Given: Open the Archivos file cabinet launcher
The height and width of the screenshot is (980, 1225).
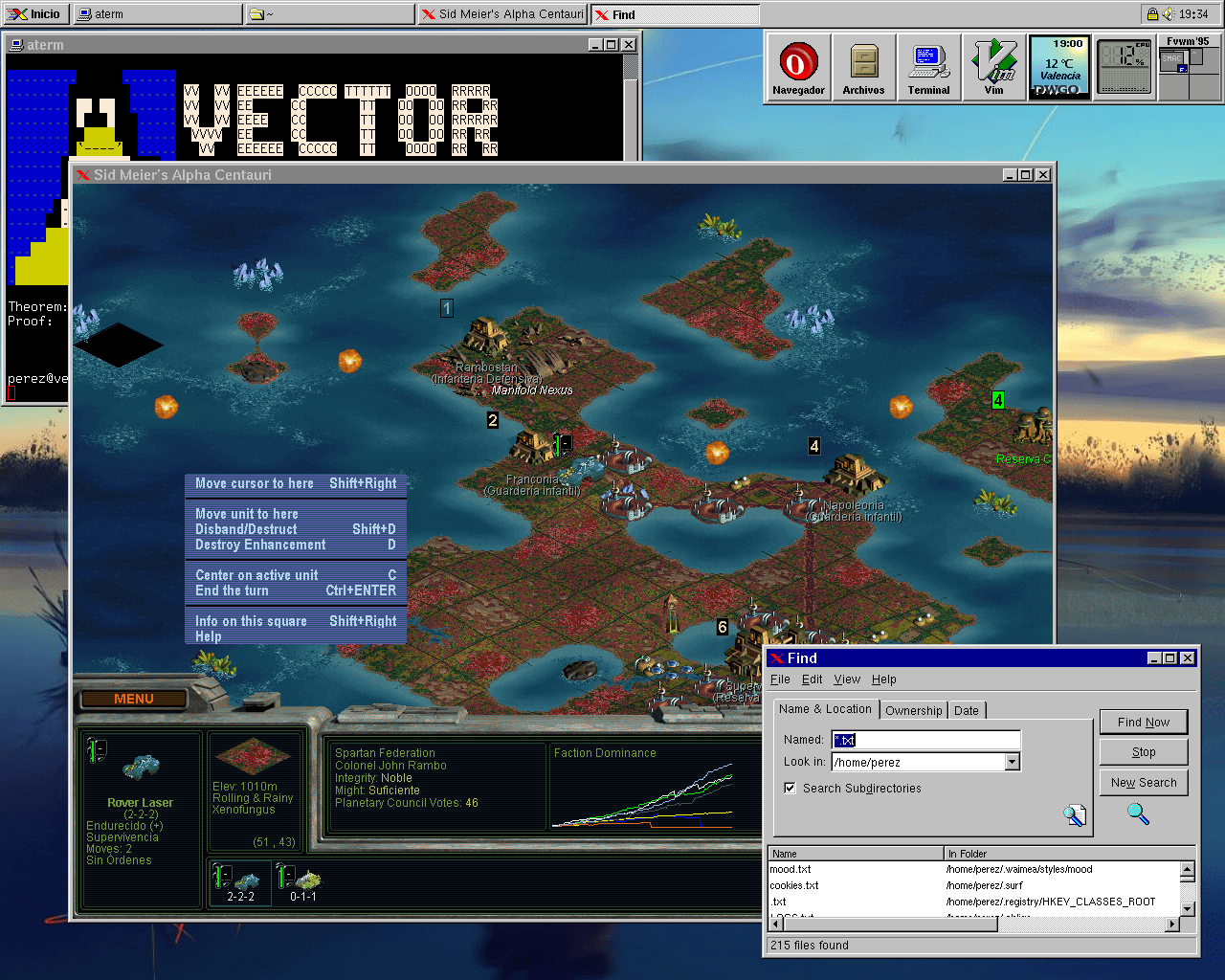Looking at the screenshot, I should coord(863,68).
